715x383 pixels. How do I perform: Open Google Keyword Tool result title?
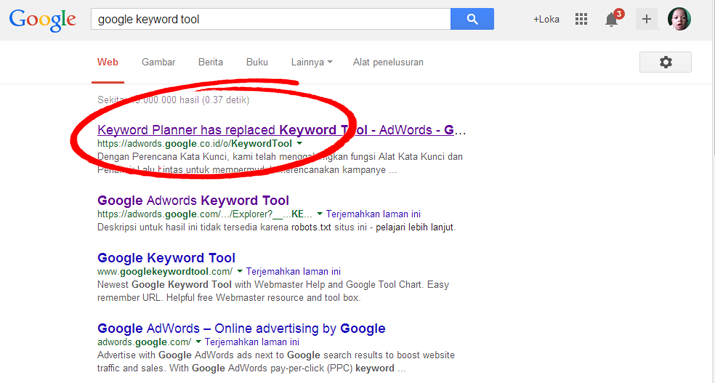point(166,258)
